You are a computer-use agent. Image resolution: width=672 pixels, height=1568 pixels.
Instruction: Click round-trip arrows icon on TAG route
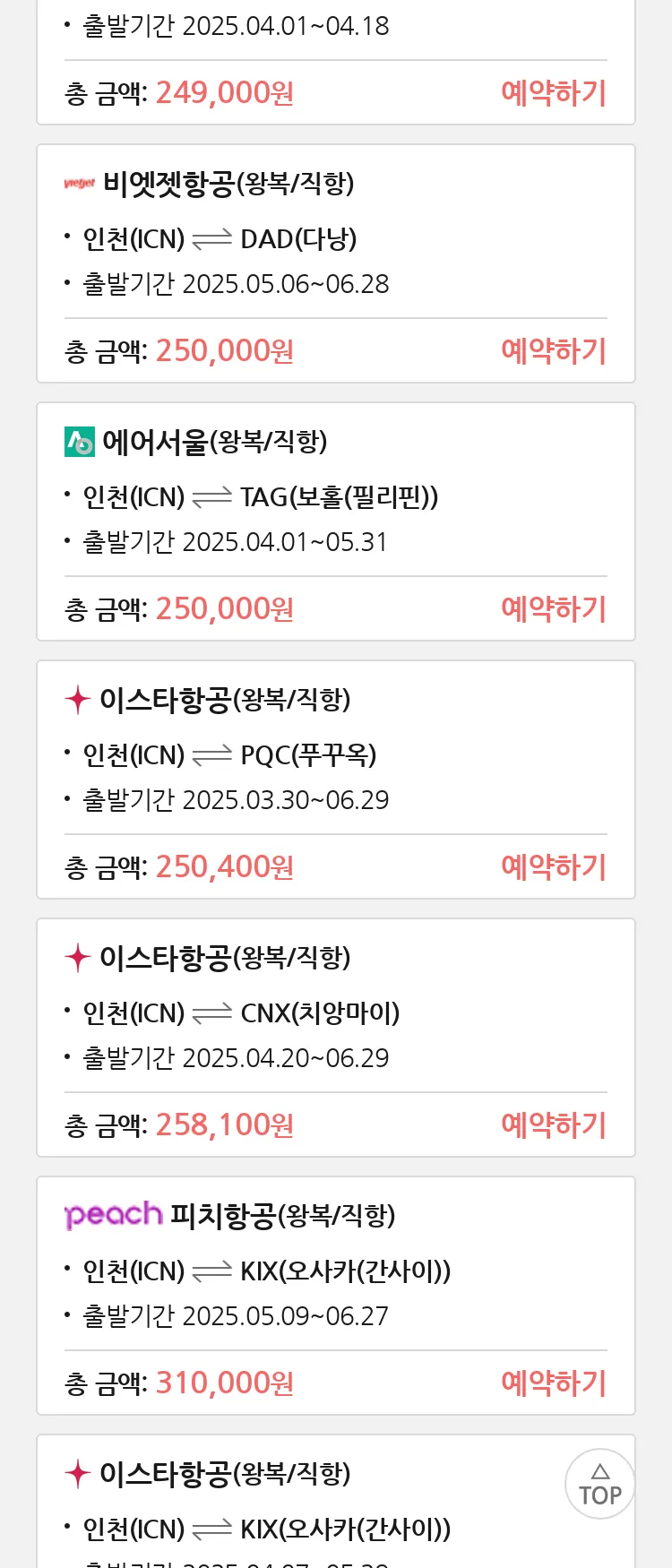(x=212, y=498)
